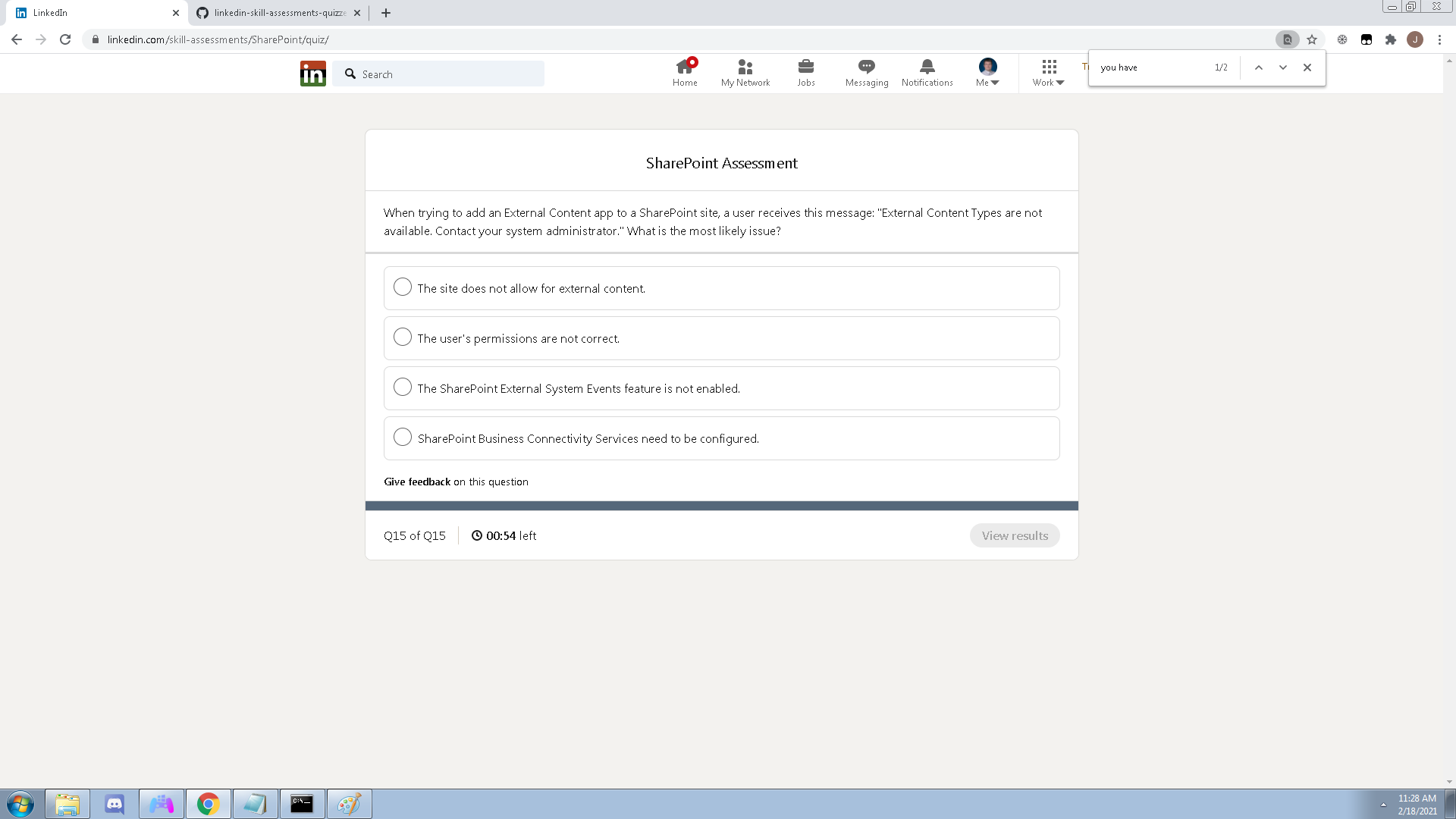Open the Home feed icon

pyautogui.click(x=684, y=67)
